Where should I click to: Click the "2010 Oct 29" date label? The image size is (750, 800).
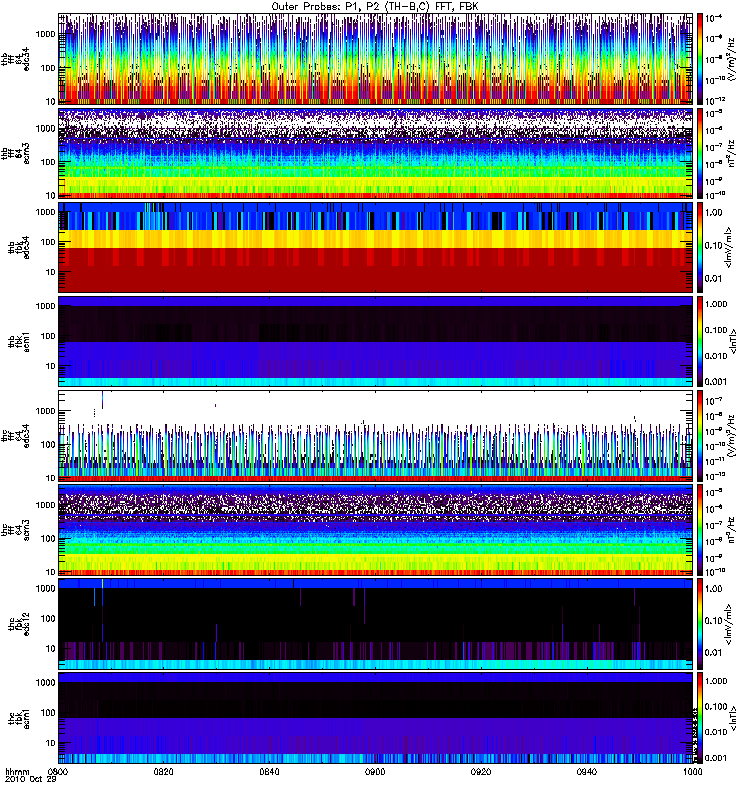[x=31, y=780]
